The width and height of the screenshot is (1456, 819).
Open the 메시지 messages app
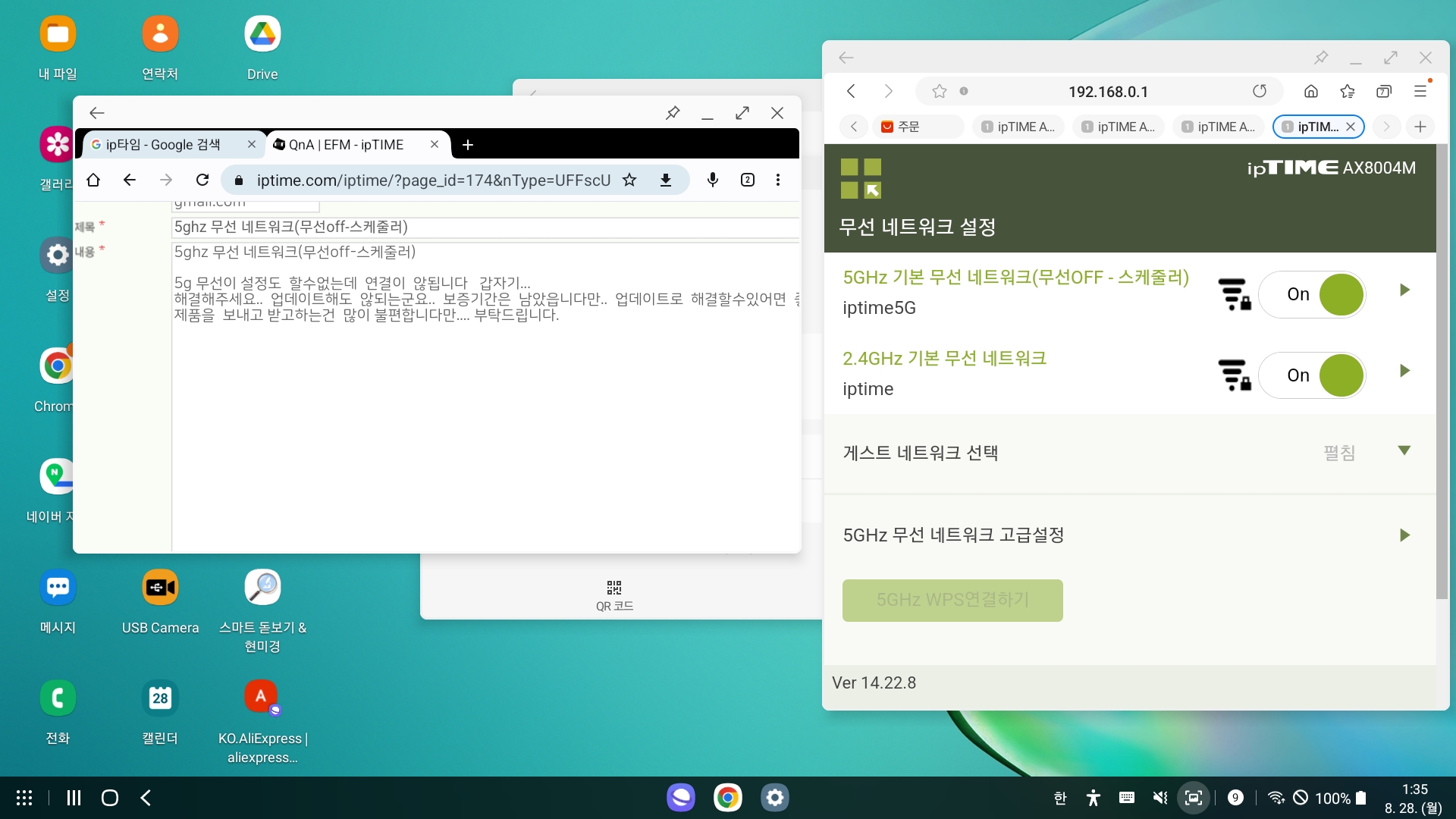[x=58, y=588]
